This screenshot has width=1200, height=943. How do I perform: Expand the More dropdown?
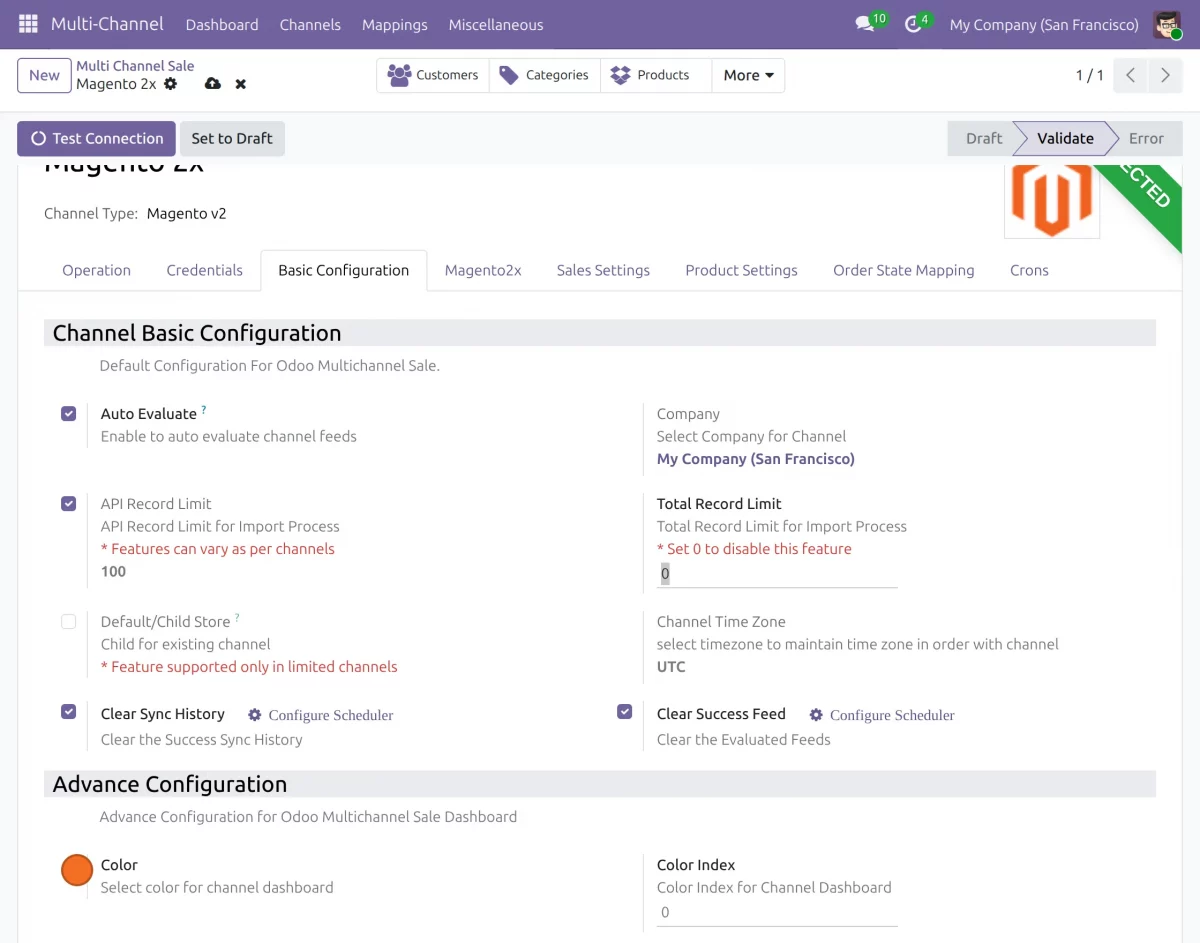click(x=748, y=75)
